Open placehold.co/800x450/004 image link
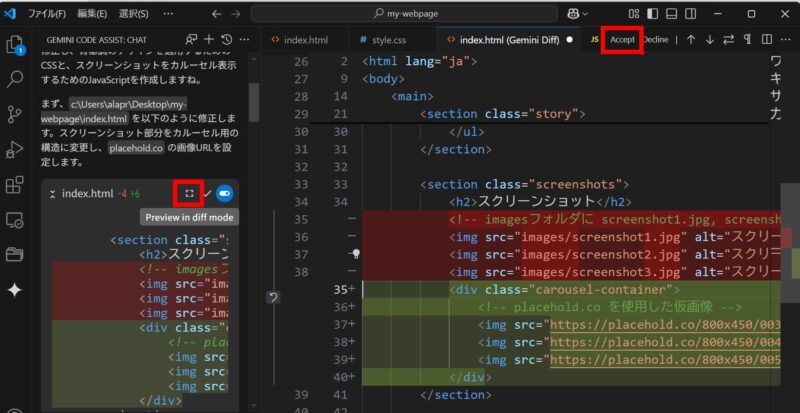The height and width of the screenshot is (413, 800). point(665,343)
